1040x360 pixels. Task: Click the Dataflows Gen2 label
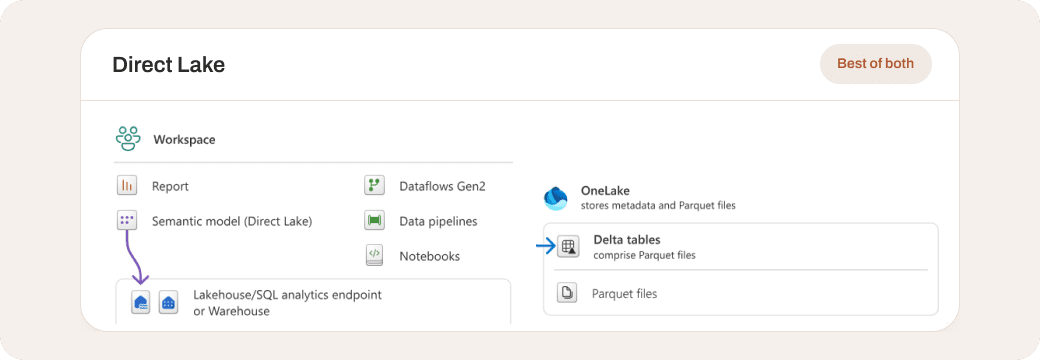tap(442, 186)
